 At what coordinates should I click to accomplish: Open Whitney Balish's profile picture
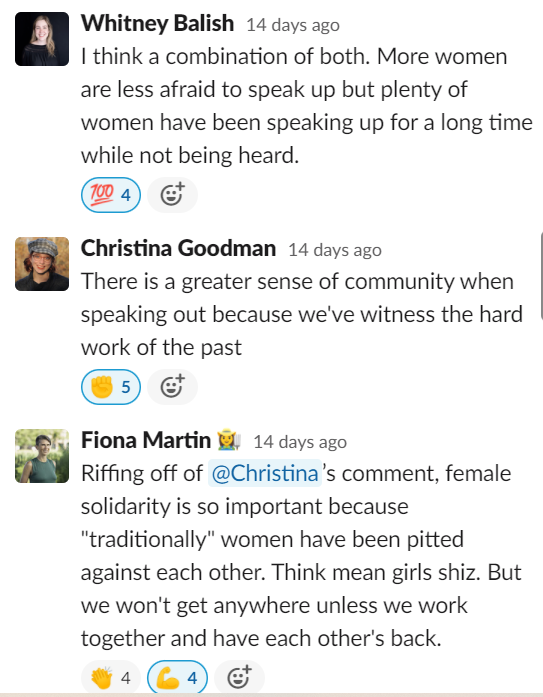[42, 39]
